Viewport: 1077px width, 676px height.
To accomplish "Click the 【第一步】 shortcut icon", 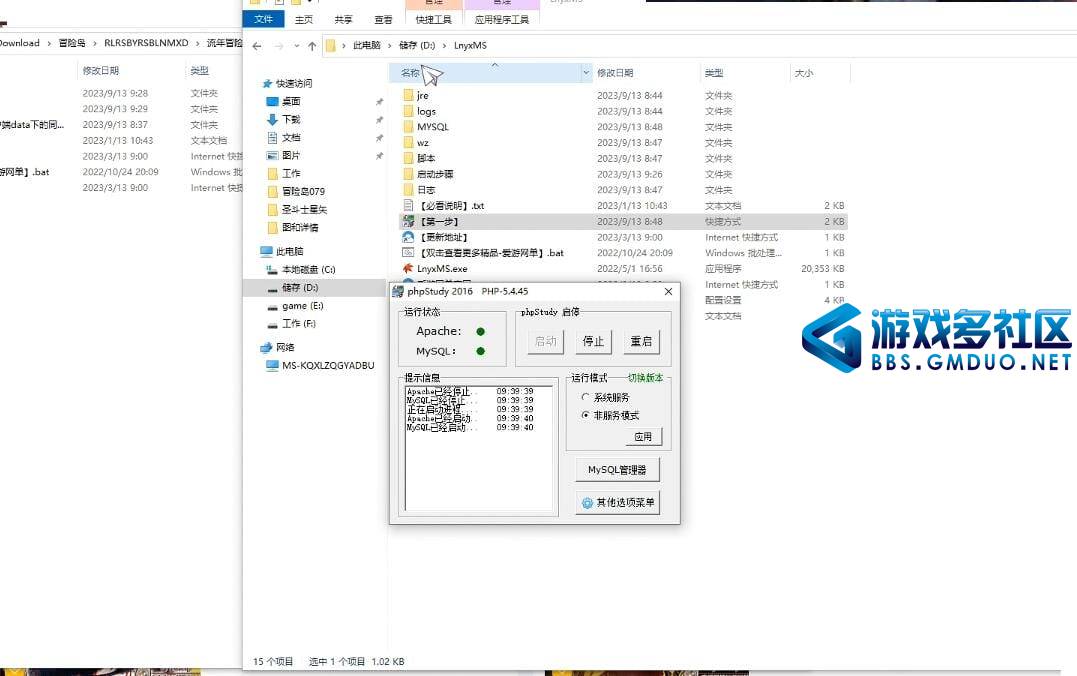I will (x=408, y=221).
